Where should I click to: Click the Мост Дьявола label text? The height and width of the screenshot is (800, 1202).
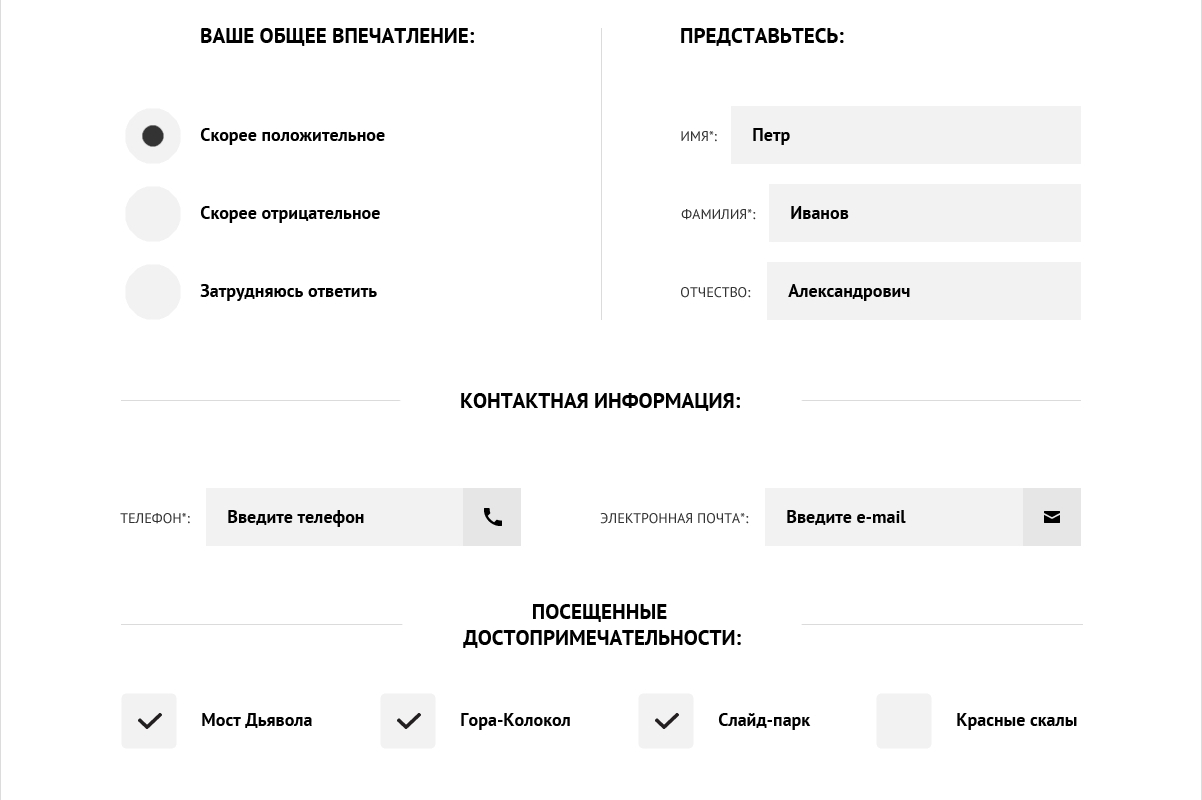[256, 720]
